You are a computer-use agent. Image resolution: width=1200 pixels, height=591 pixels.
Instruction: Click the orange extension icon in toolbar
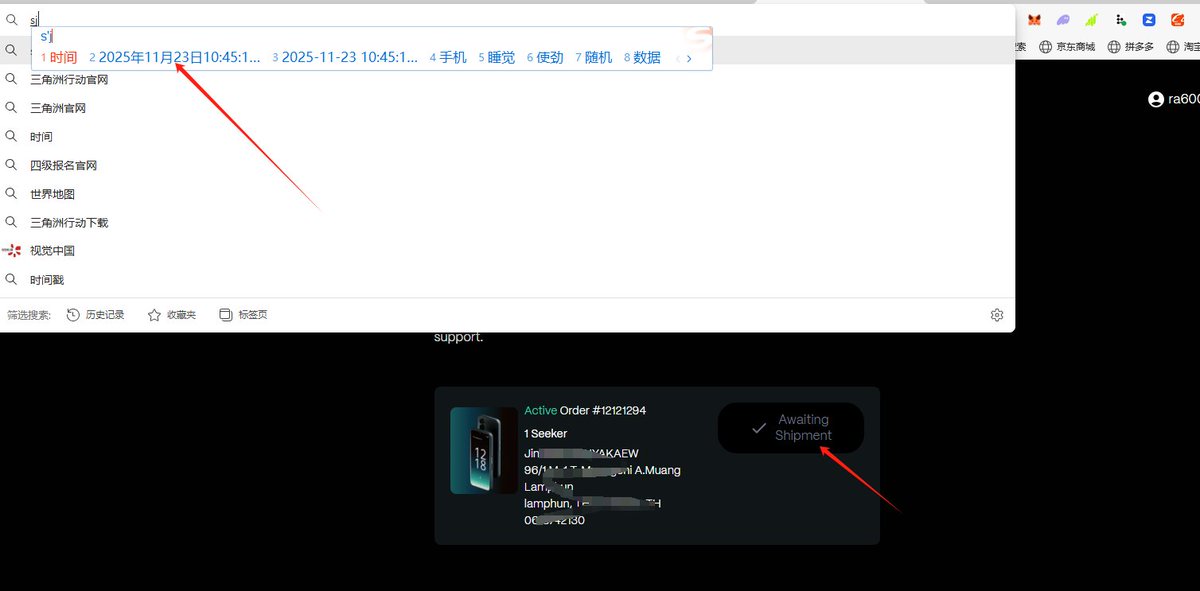pyautogui.click(x=1179, y=19)
